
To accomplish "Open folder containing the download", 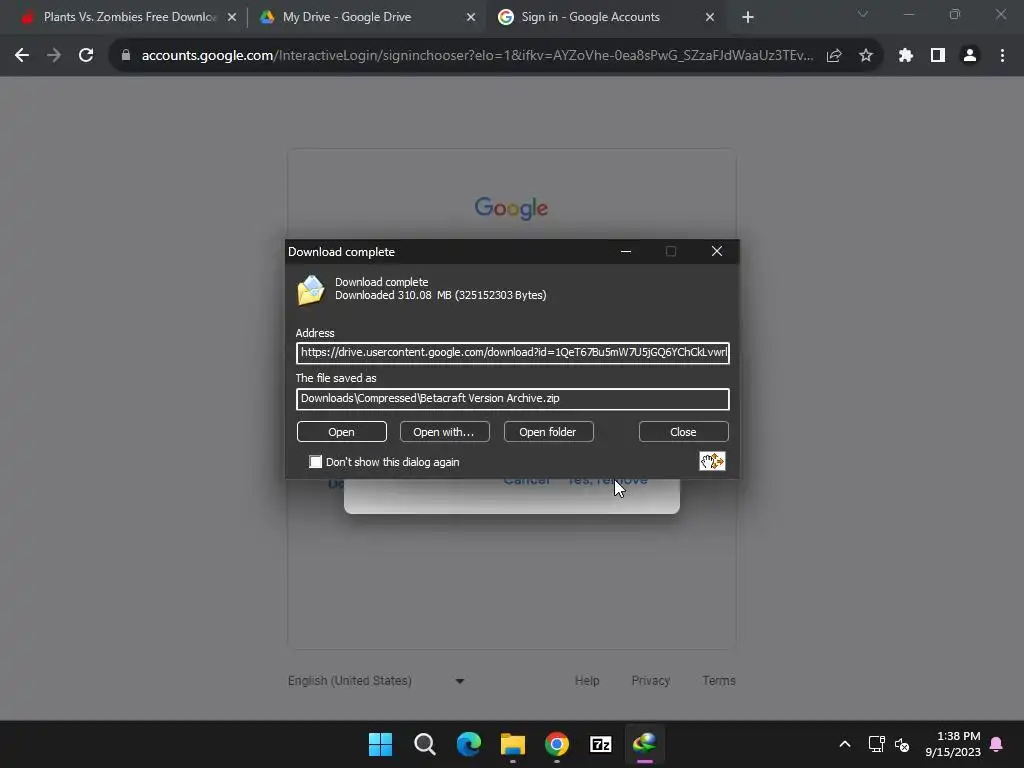I will tap(548, 432).
